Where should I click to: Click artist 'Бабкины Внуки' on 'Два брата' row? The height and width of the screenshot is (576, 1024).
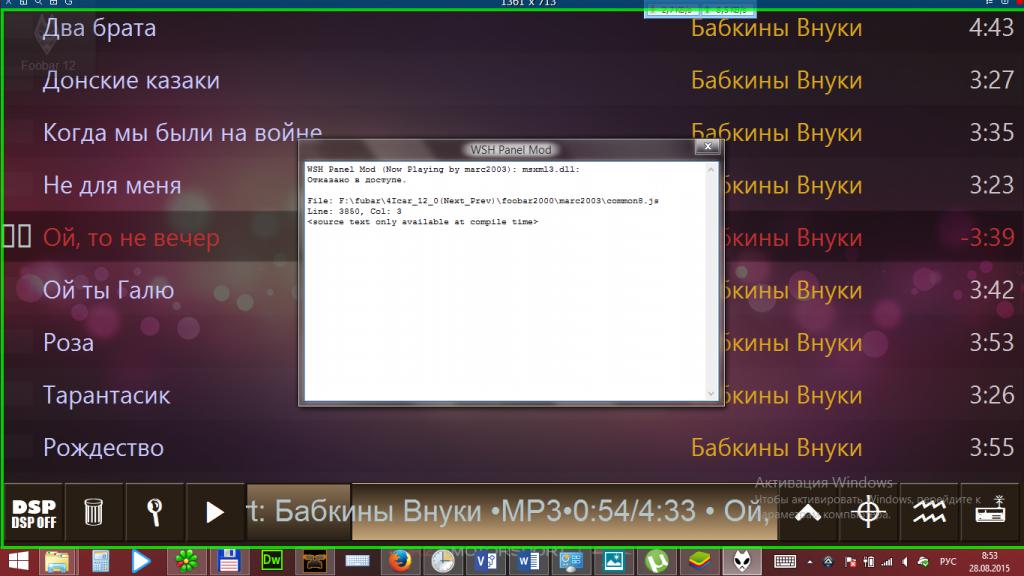point(776,28)
